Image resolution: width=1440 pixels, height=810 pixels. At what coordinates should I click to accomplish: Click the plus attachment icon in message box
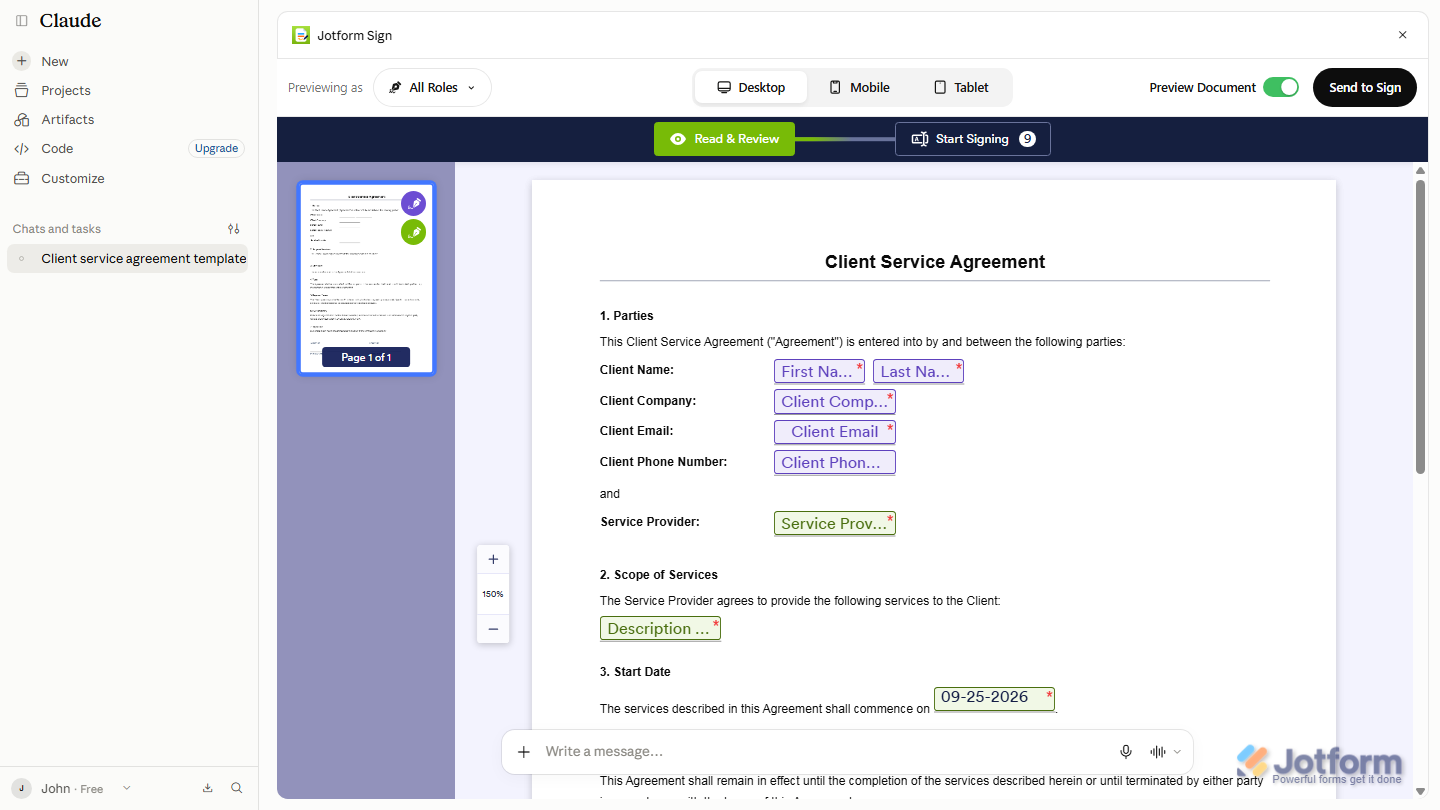(x=523, y=752)
